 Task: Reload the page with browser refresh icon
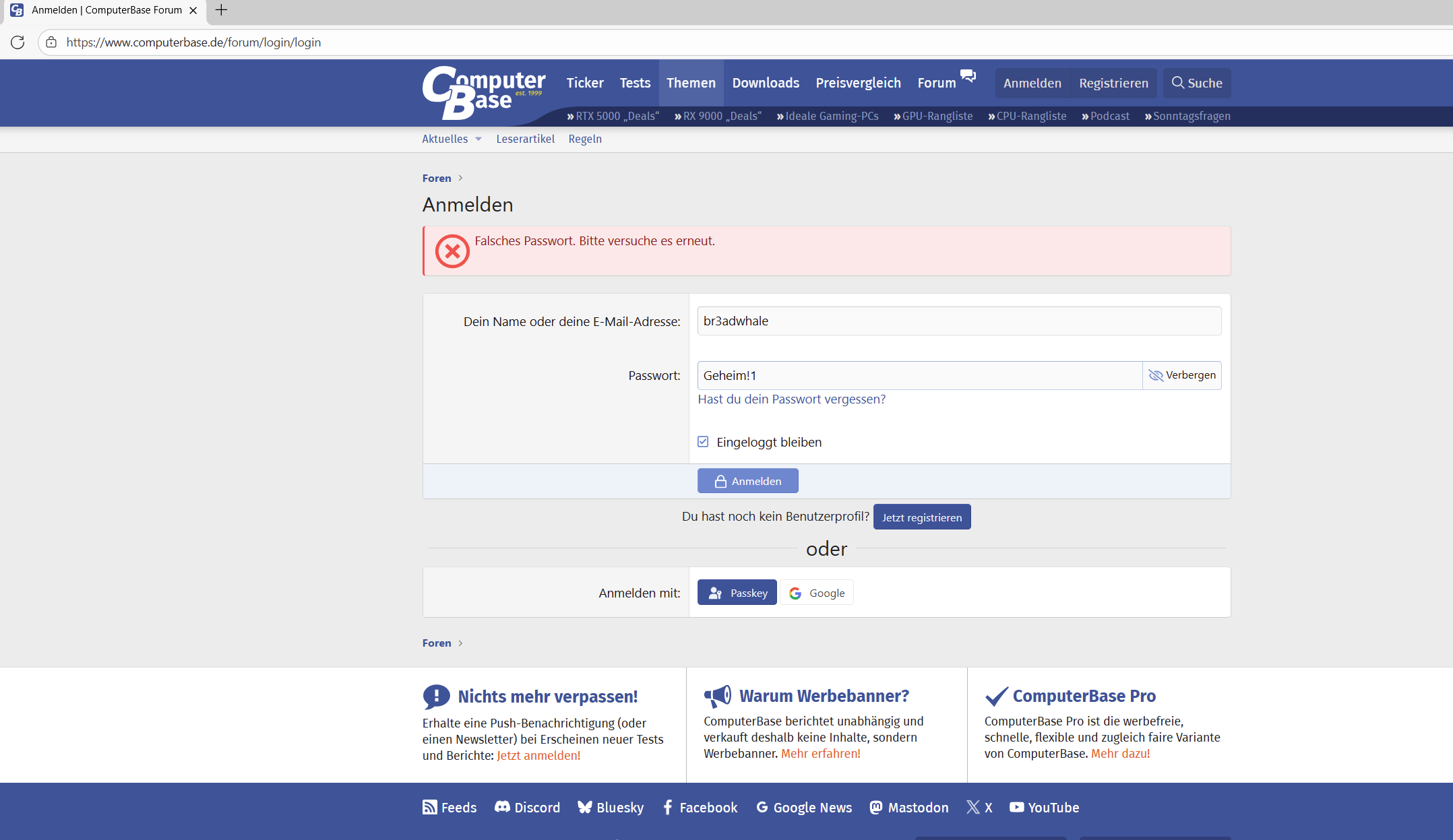(18, 42)
